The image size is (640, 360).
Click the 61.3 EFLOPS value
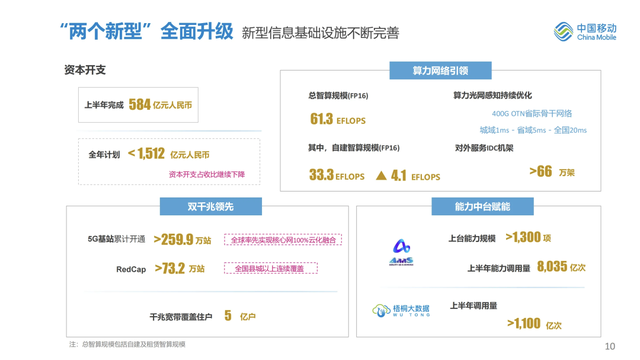[x=338, y=119]
